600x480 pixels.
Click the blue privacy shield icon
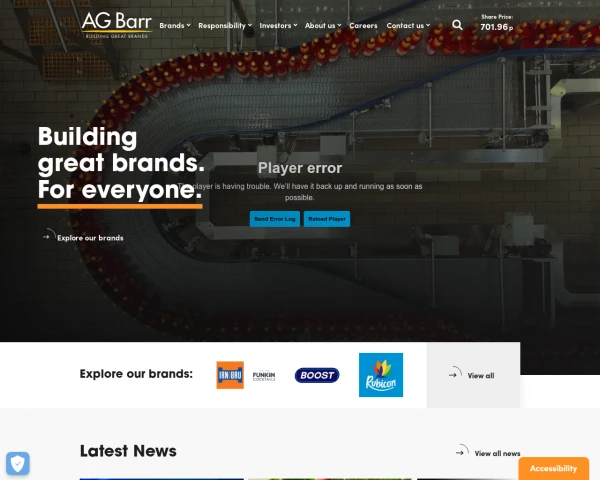18,464
